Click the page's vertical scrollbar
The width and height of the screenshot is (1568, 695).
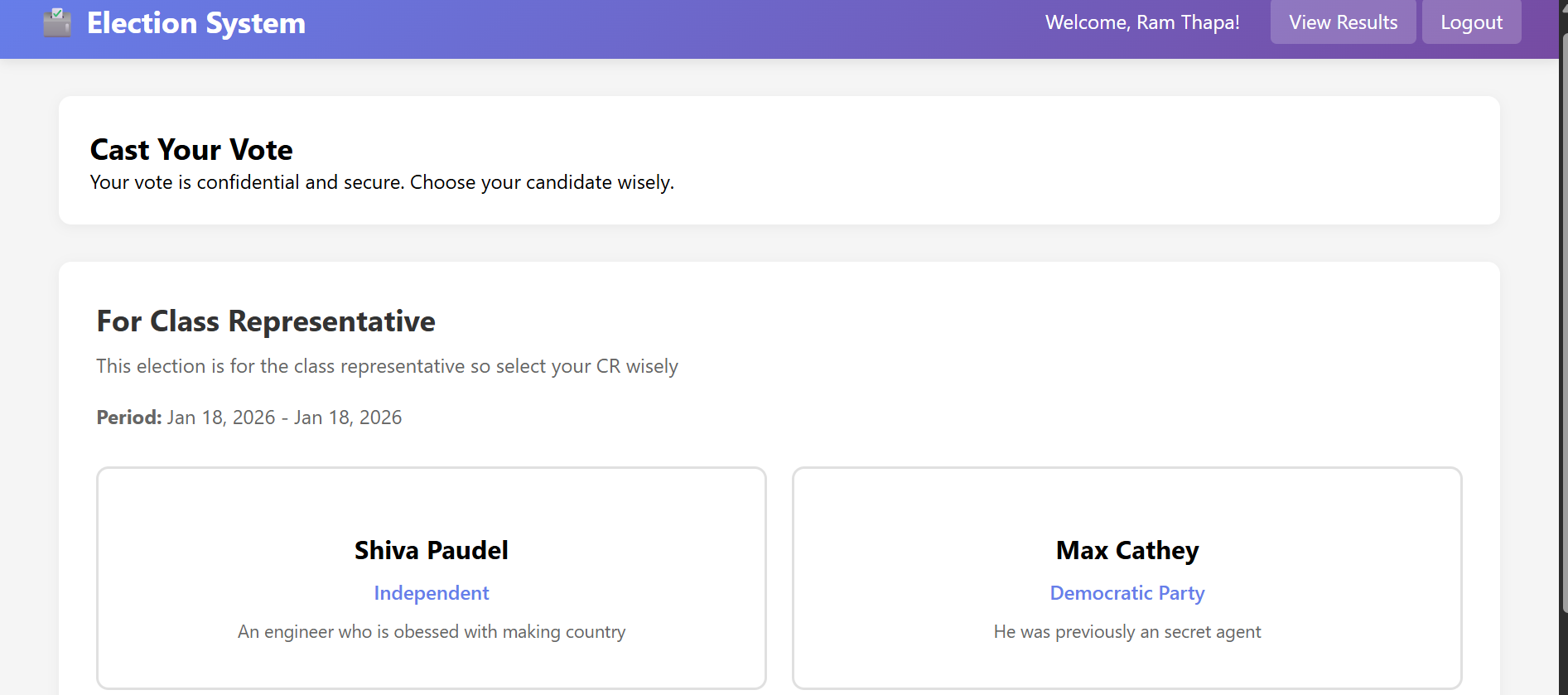pos(1563,331)
